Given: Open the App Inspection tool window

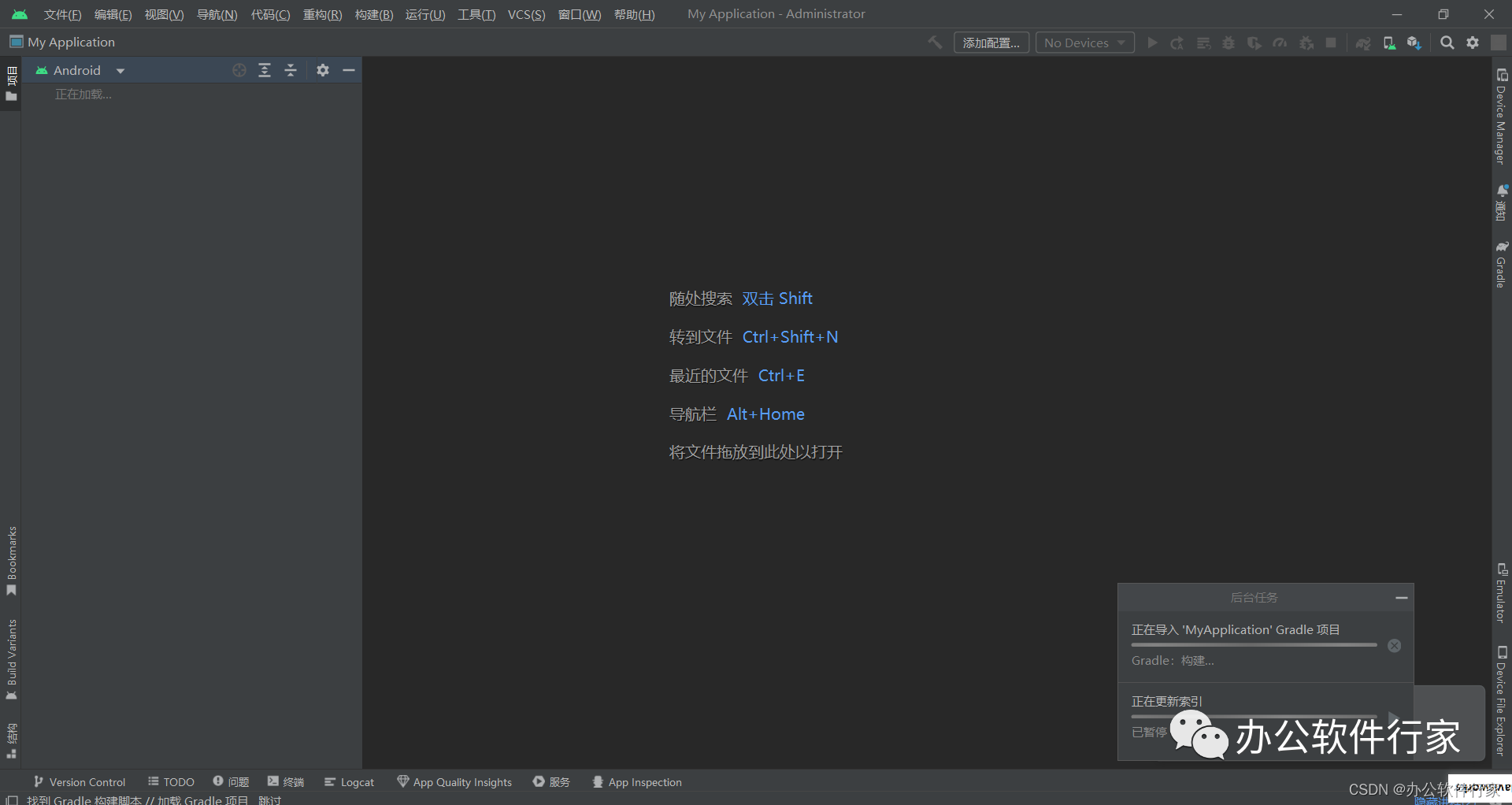Looking at the screenshot, I should pos(637,782).
